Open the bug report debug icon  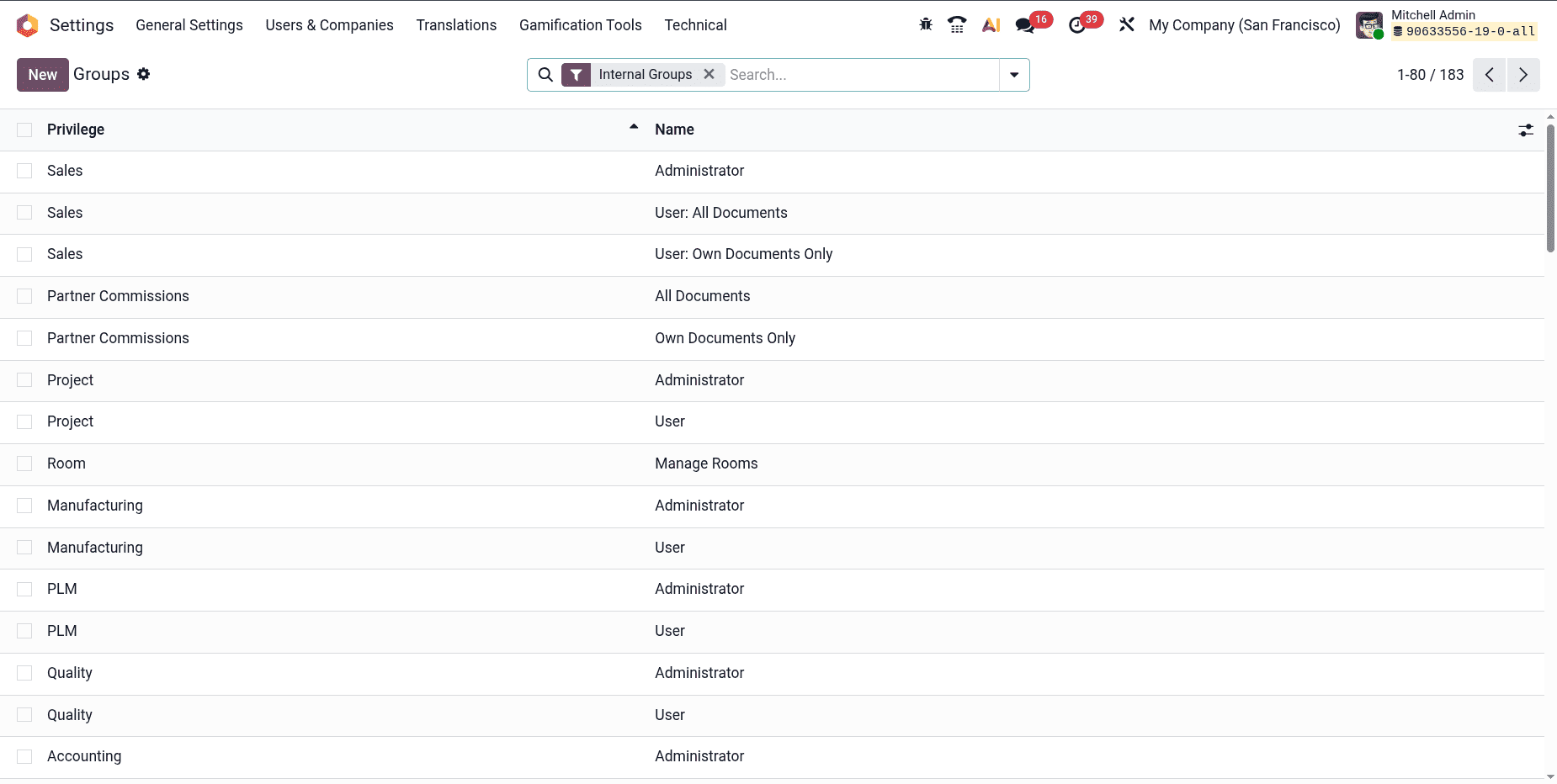[925, 24]
